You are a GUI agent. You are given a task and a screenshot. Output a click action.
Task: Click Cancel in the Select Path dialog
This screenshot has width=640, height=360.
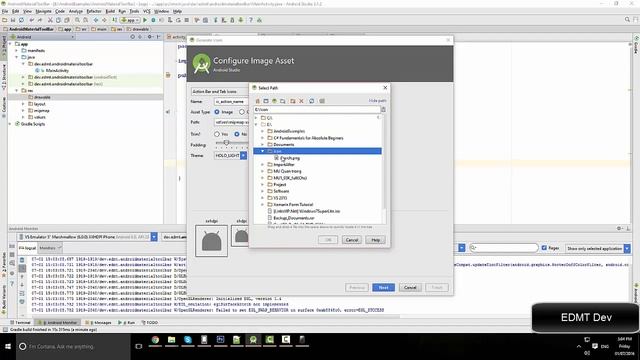click(352, 240)
